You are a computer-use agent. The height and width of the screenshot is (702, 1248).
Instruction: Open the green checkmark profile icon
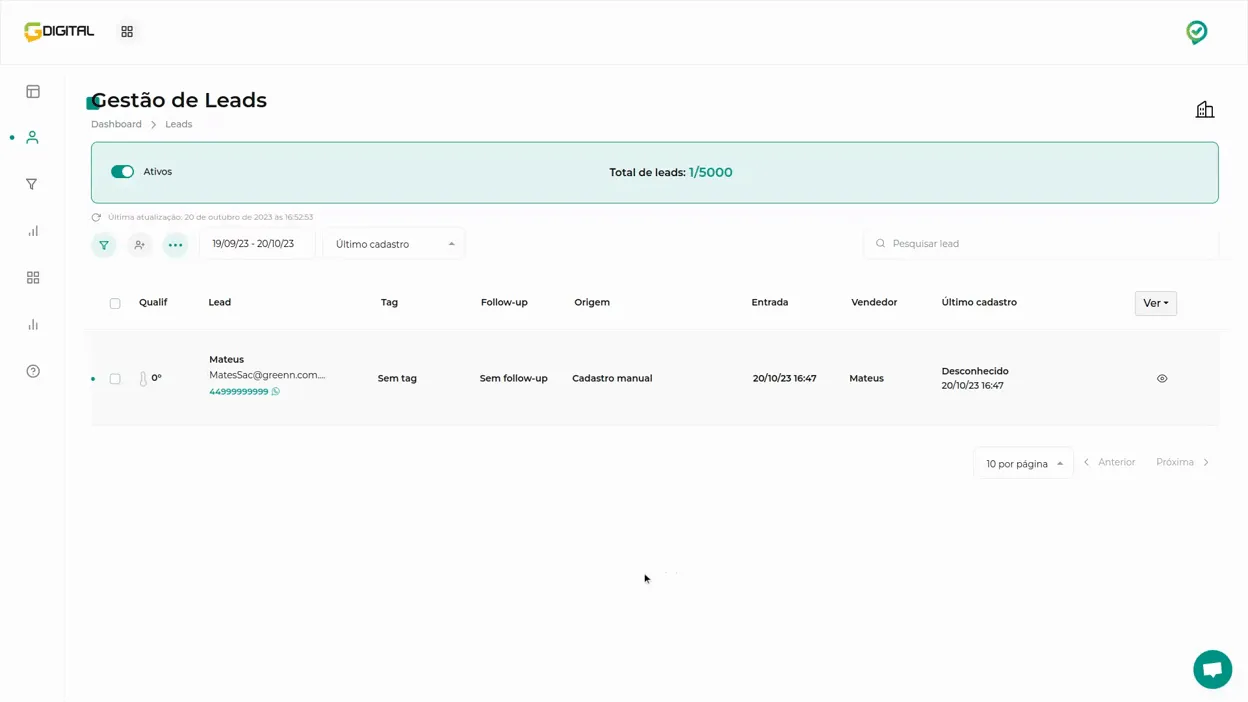tap(1196, 32)
